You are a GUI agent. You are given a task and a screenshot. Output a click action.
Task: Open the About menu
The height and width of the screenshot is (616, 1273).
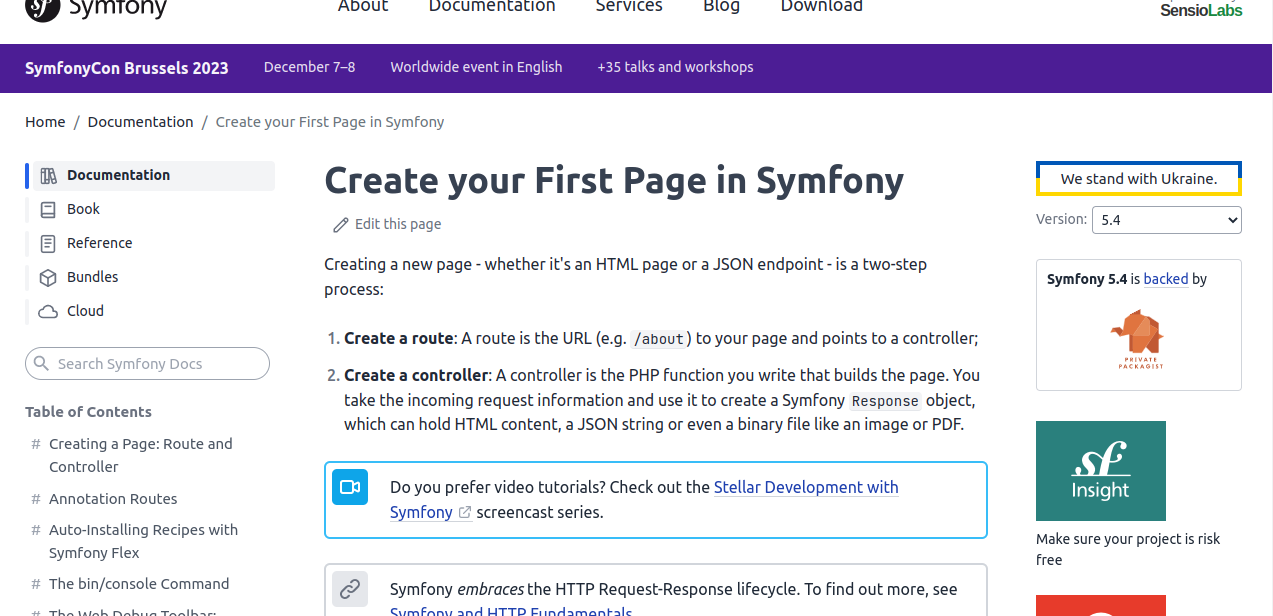pos(363,6)
